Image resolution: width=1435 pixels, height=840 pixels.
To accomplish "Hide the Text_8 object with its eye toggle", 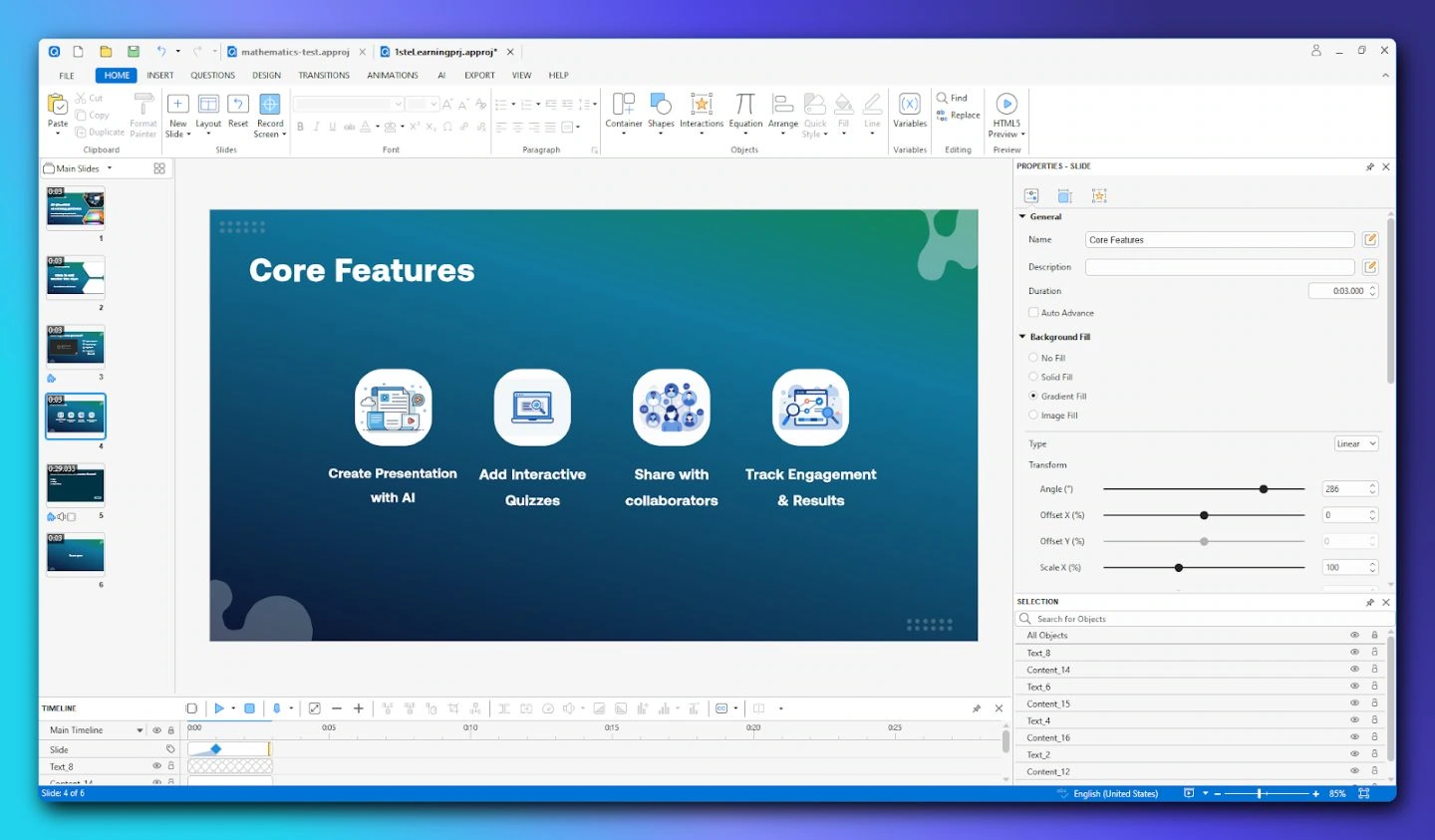I will click(x=1354, y=653).
